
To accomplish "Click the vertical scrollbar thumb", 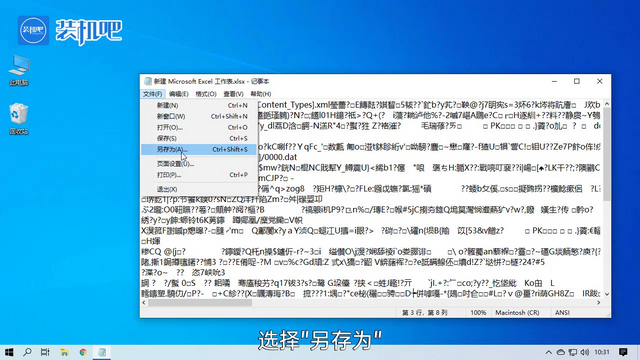I will point(607,154).
